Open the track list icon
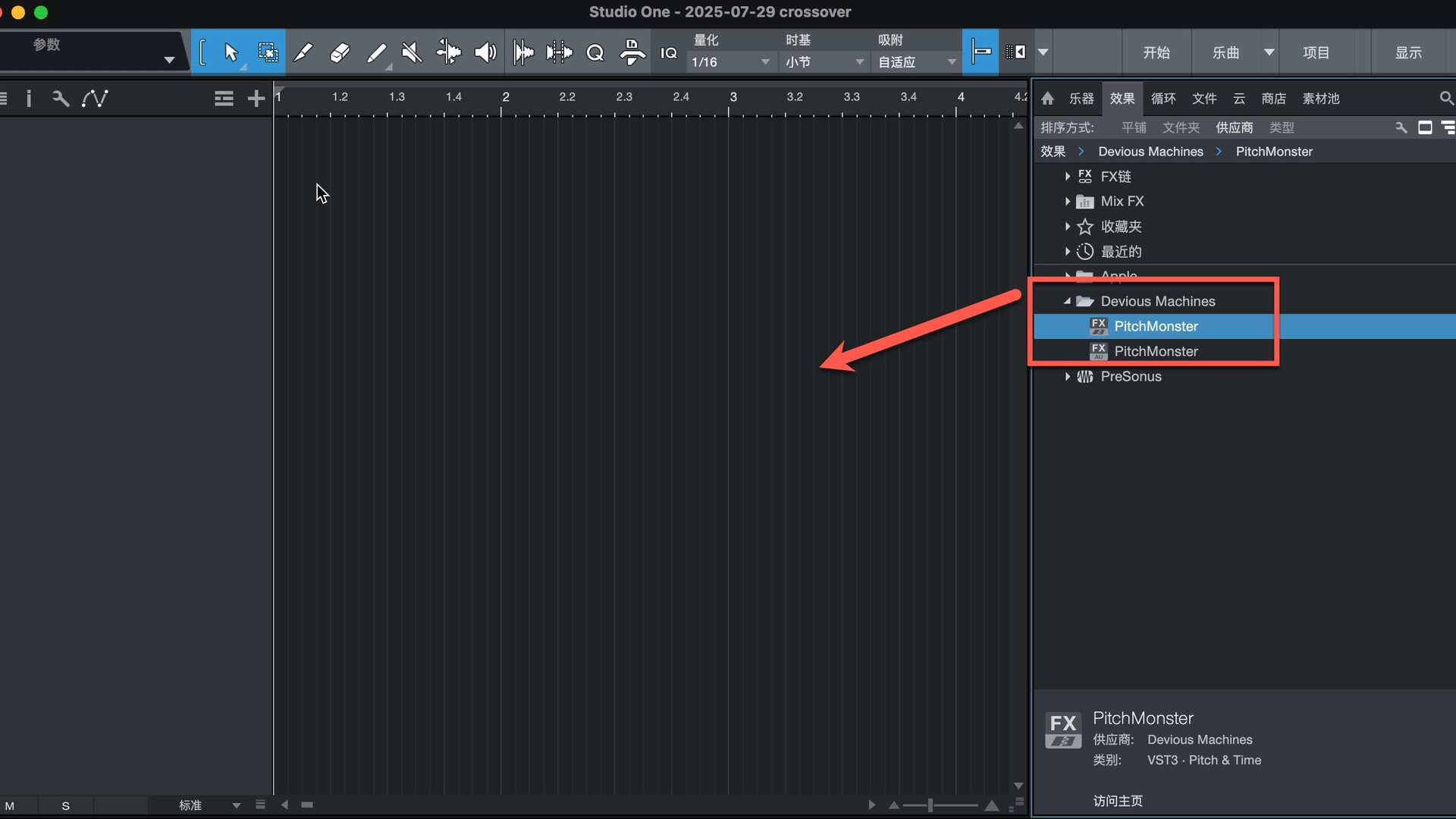 224,98
